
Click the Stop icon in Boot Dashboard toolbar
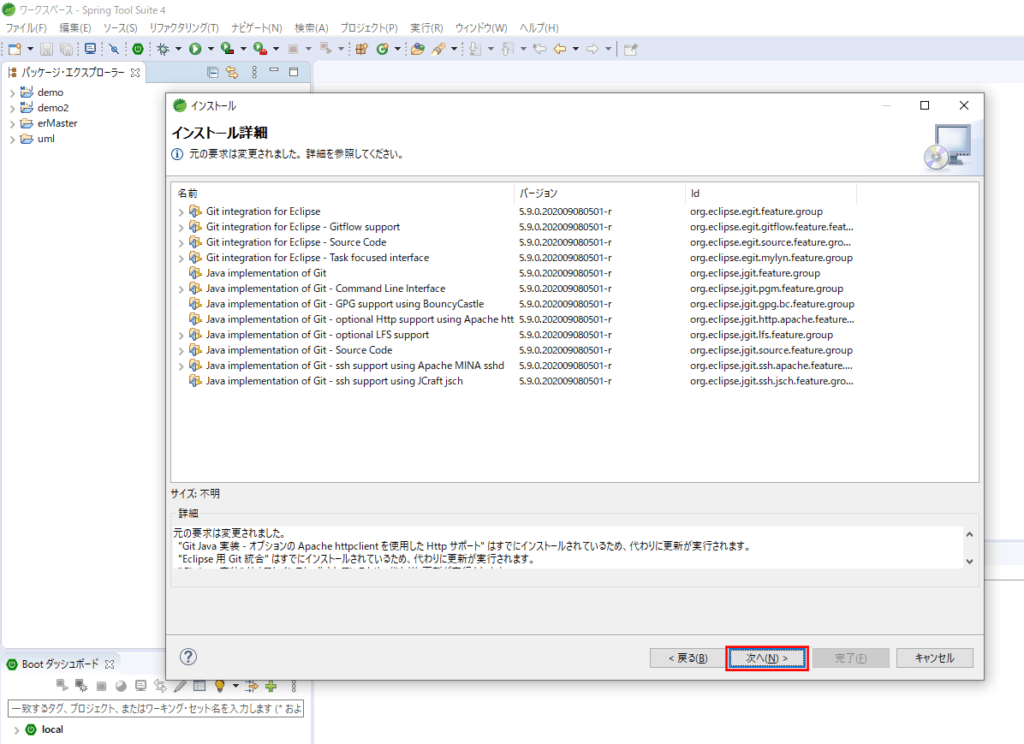tap(100, 686)
